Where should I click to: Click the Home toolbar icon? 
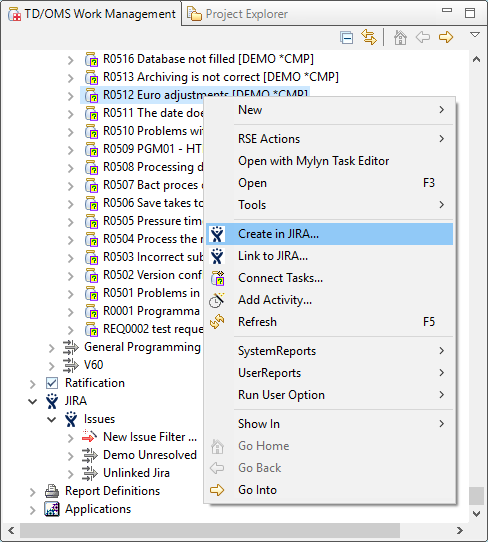(400, 37)
